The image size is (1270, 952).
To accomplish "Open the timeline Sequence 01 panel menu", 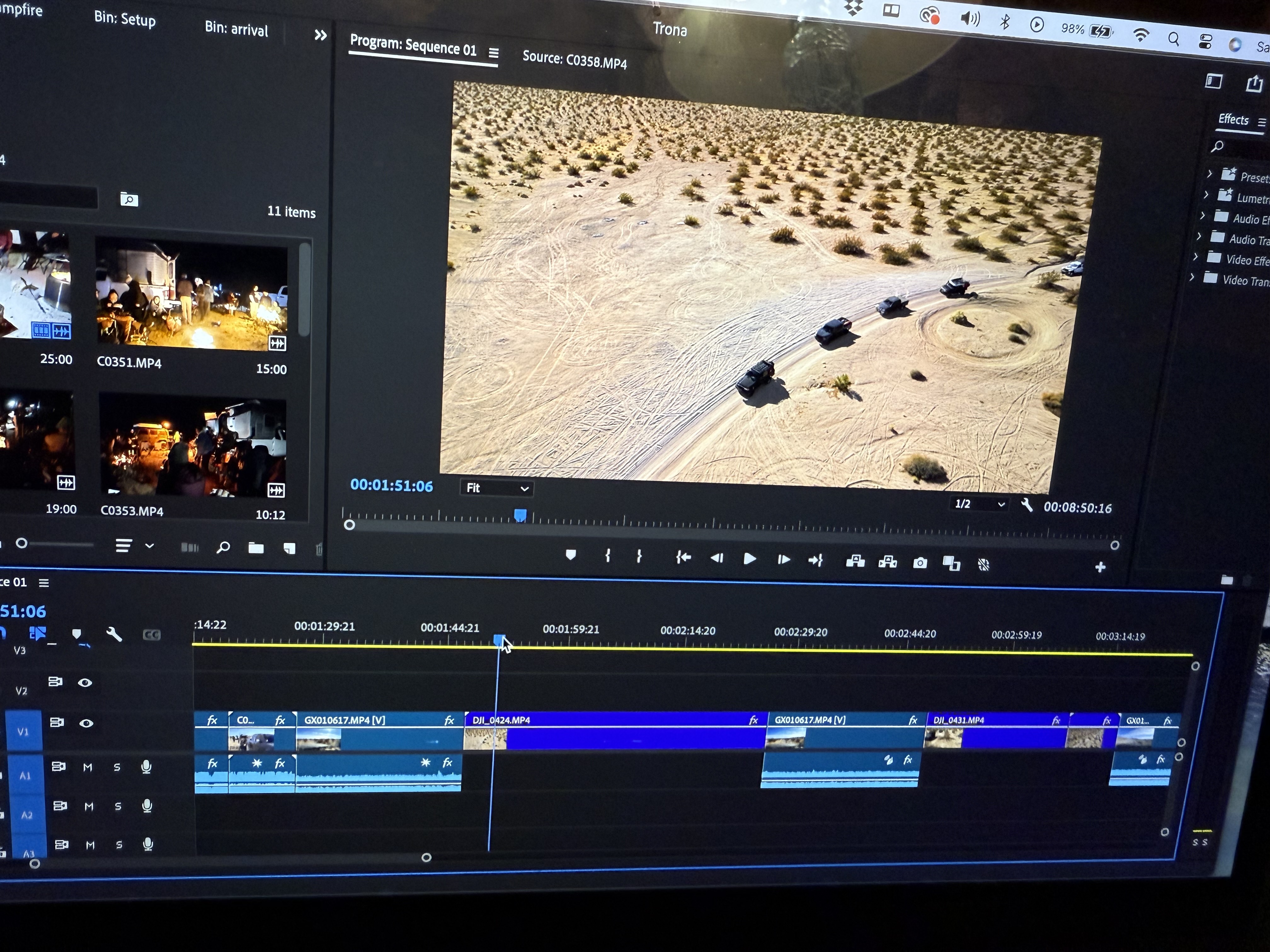I will tap(44, 583).
